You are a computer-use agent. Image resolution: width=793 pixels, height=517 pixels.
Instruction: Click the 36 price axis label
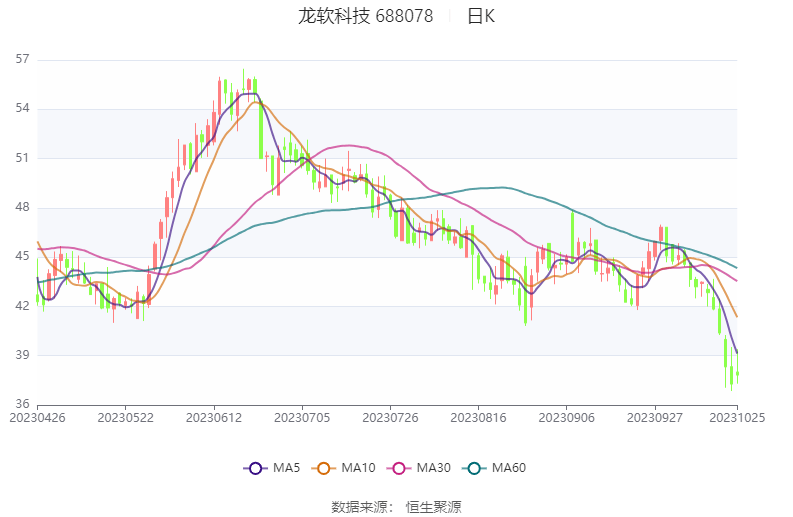[x=23, y=405]
